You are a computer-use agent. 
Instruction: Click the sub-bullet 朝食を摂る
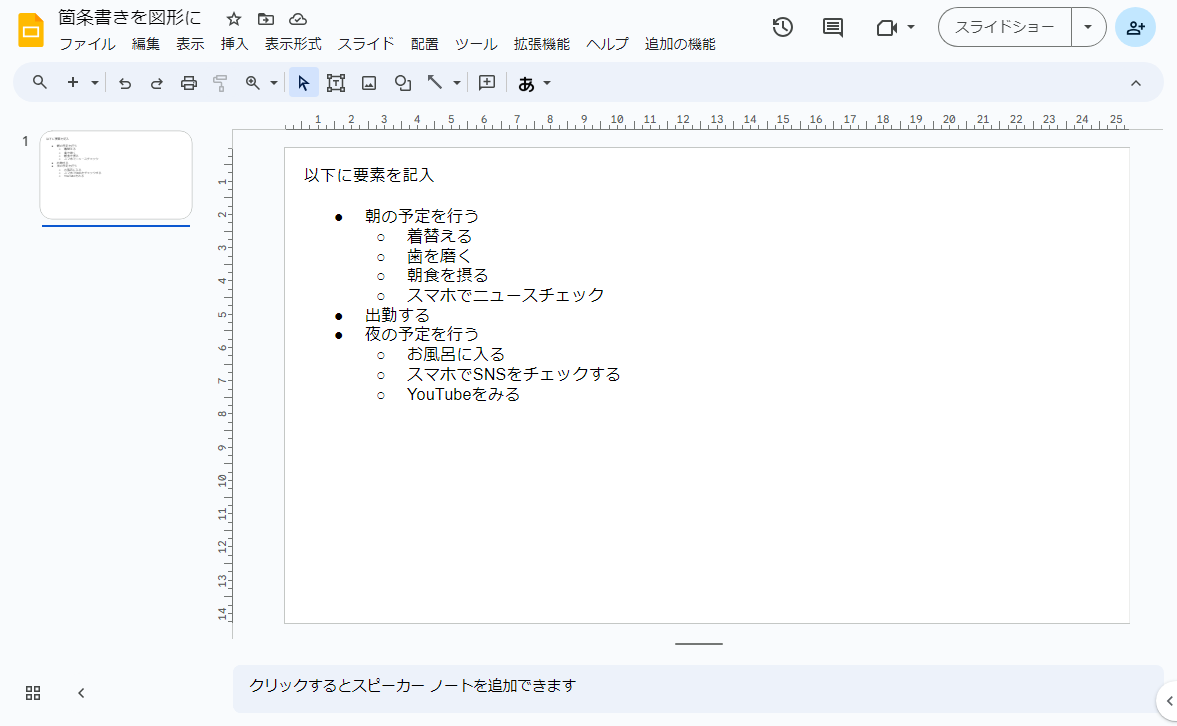pos(447,276)
